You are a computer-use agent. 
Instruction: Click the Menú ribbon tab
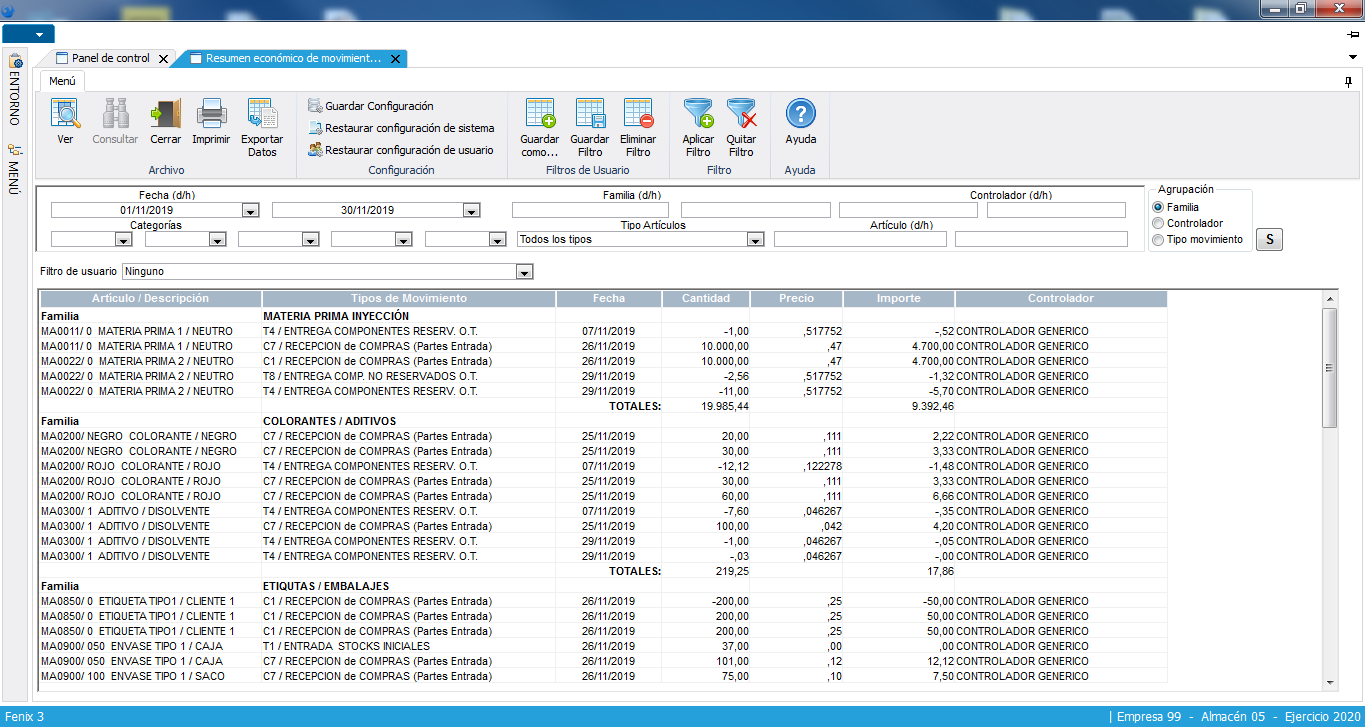(63, 81)
